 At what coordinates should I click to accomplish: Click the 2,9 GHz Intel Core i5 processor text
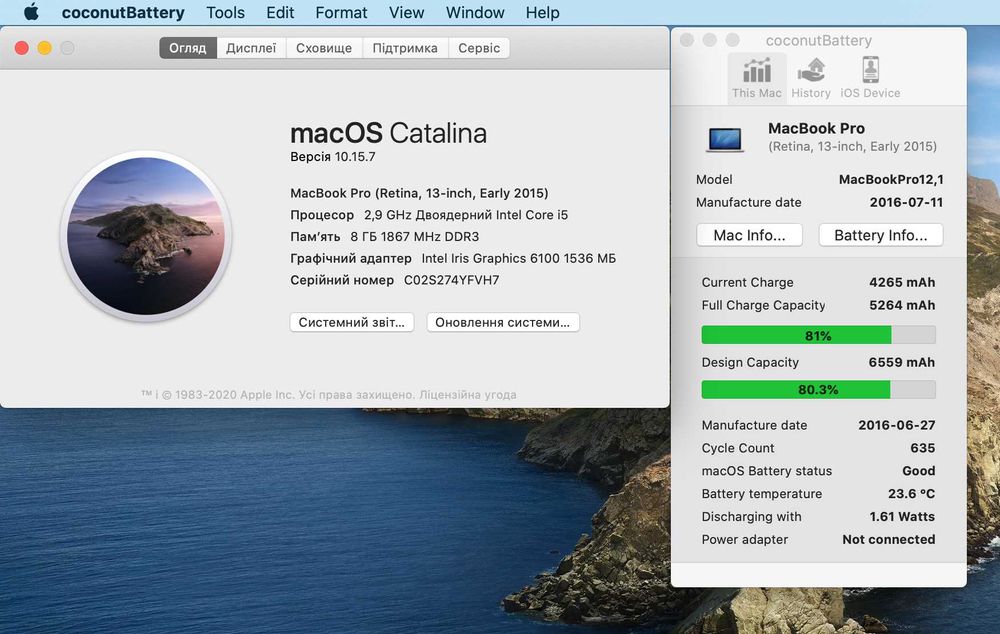coord(466,215)
